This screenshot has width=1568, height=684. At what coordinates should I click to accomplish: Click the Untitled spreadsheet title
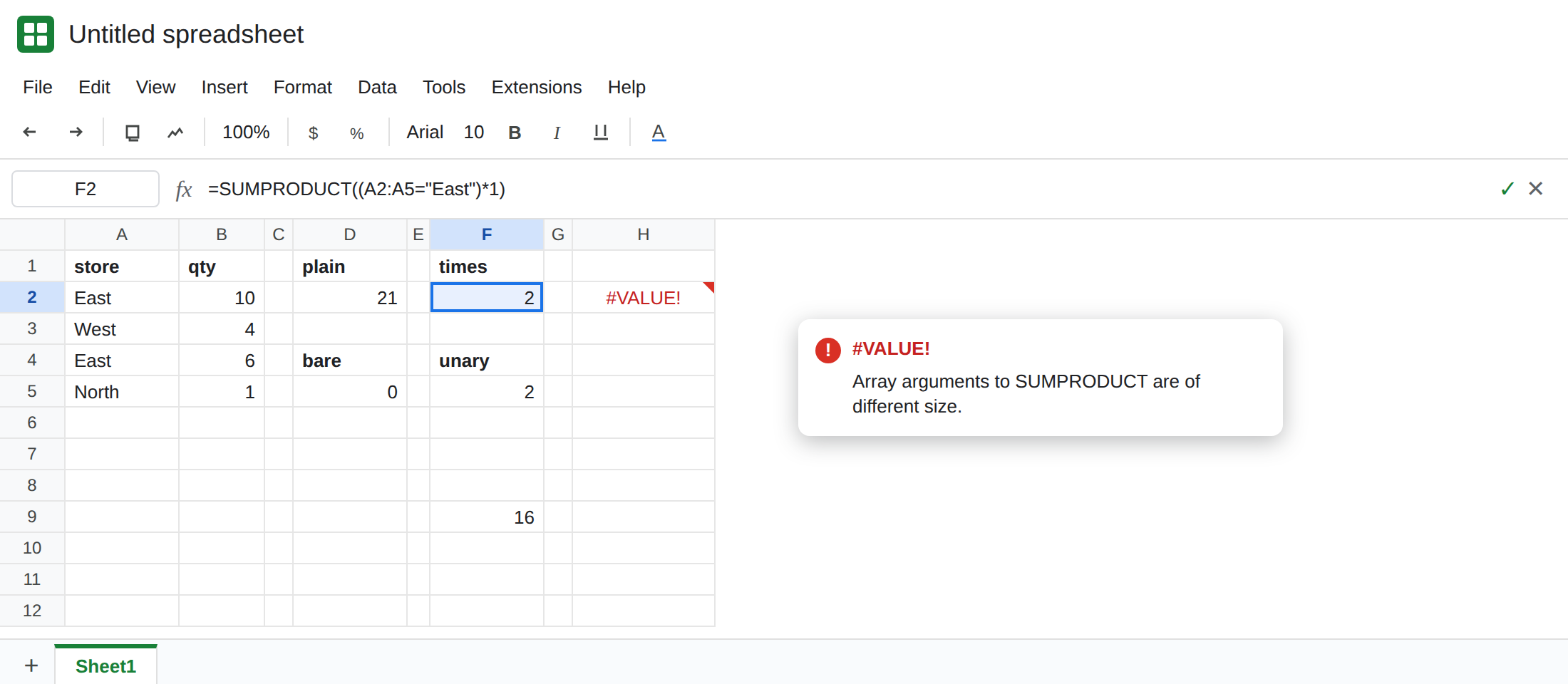tap(186, 34)
